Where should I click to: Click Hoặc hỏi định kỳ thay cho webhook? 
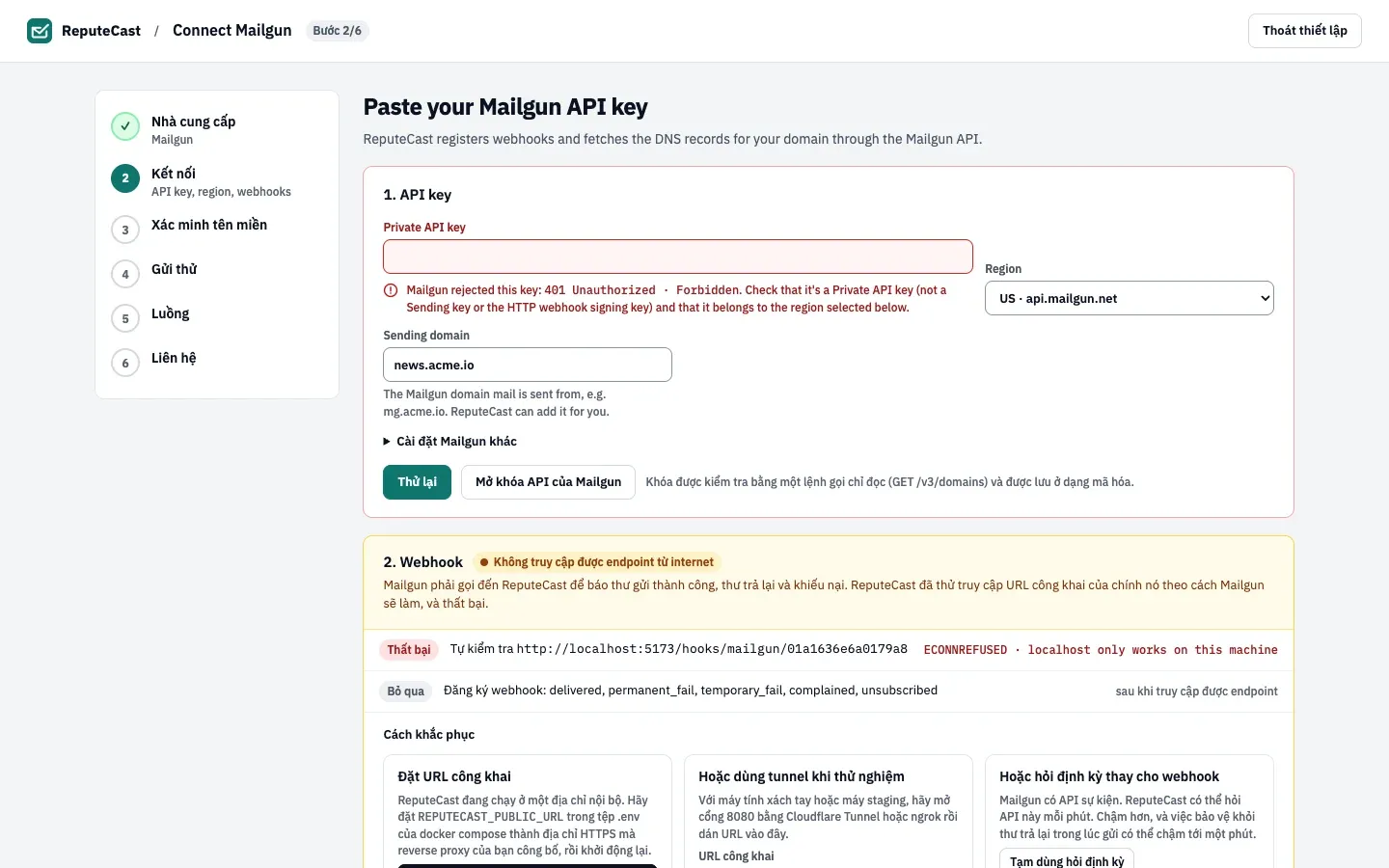[x=1109, y=776]
